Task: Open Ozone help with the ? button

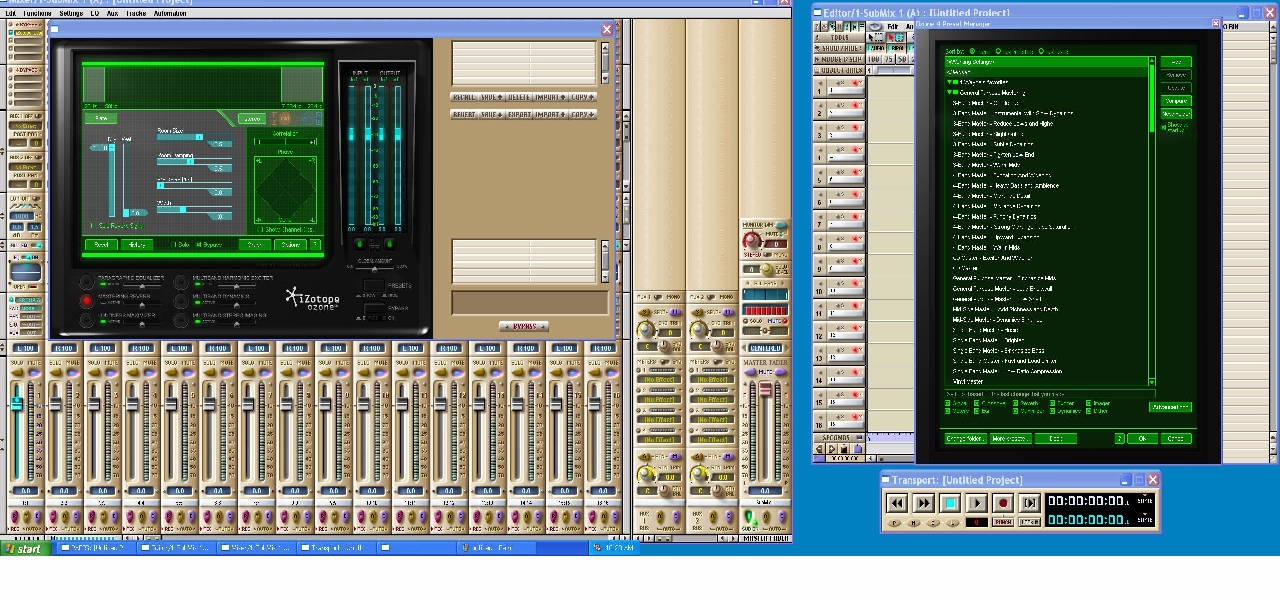Action: tap(316, 245)
